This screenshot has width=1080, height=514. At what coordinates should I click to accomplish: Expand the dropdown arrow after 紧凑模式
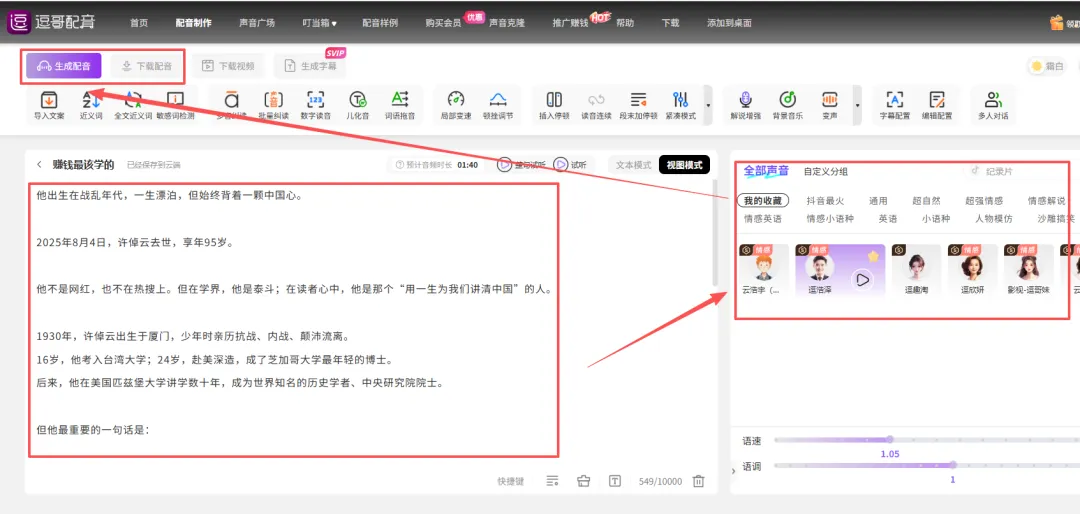709,104
